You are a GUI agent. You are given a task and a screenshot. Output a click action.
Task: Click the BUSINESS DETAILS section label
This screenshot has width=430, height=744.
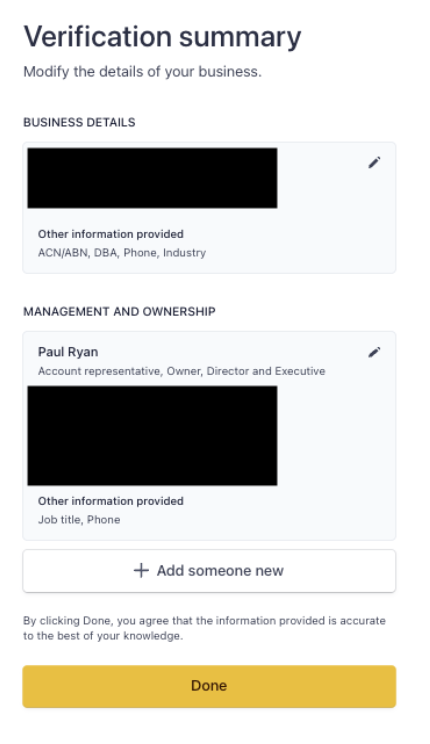tap(79, 122)
